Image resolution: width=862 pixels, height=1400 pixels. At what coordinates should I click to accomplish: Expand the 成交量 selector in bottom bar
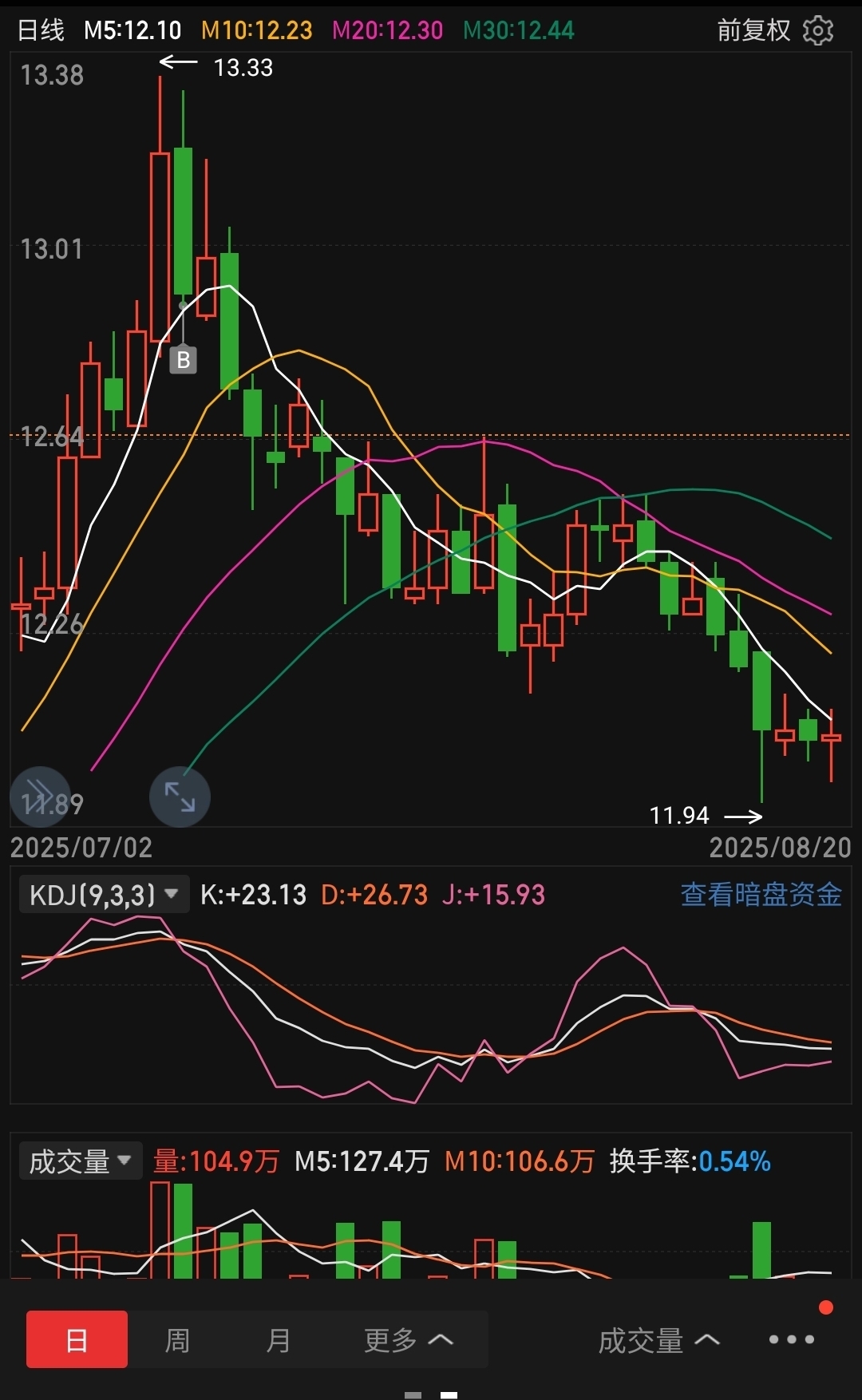pyautogui.click(x=658, y=1340)
